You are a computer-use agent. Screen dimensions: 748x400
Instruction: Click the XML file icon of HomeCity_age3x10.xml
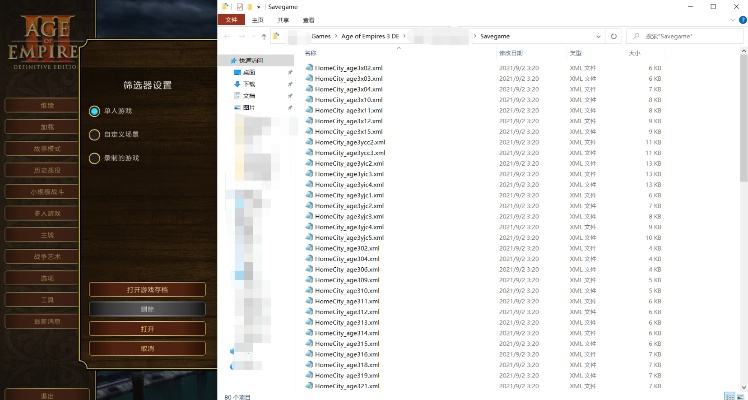309,100
